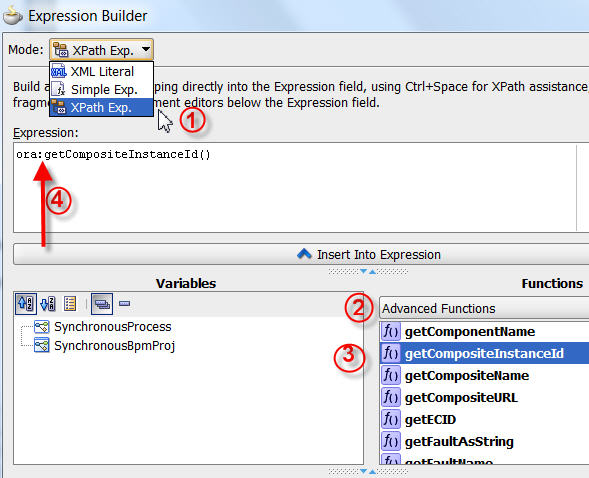This screenshot has height=478, width=589.
Task: Select getCompositeInstanceId function
Action: pos(484,353)
